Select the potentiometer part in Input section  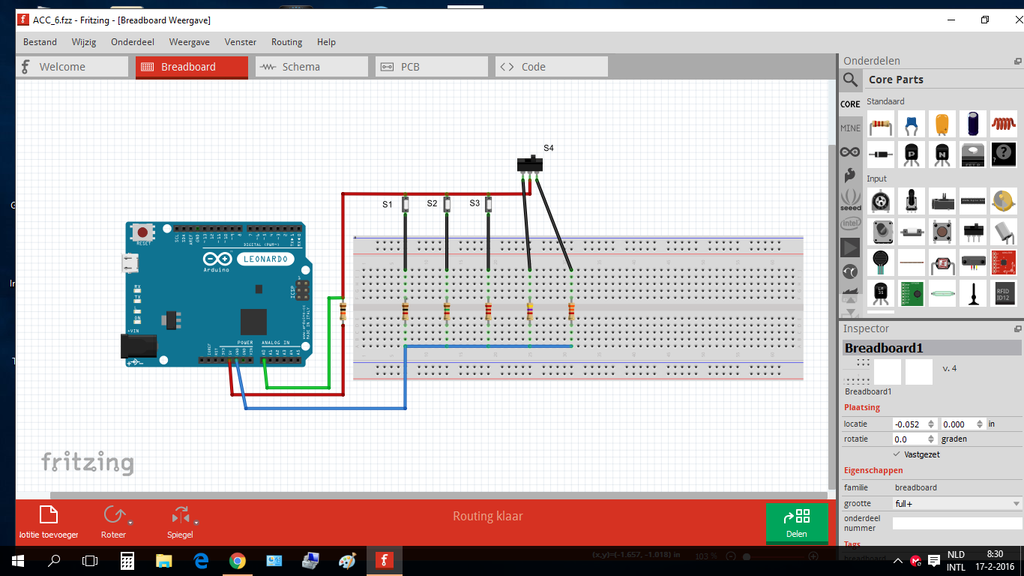[x=880, y=200]
